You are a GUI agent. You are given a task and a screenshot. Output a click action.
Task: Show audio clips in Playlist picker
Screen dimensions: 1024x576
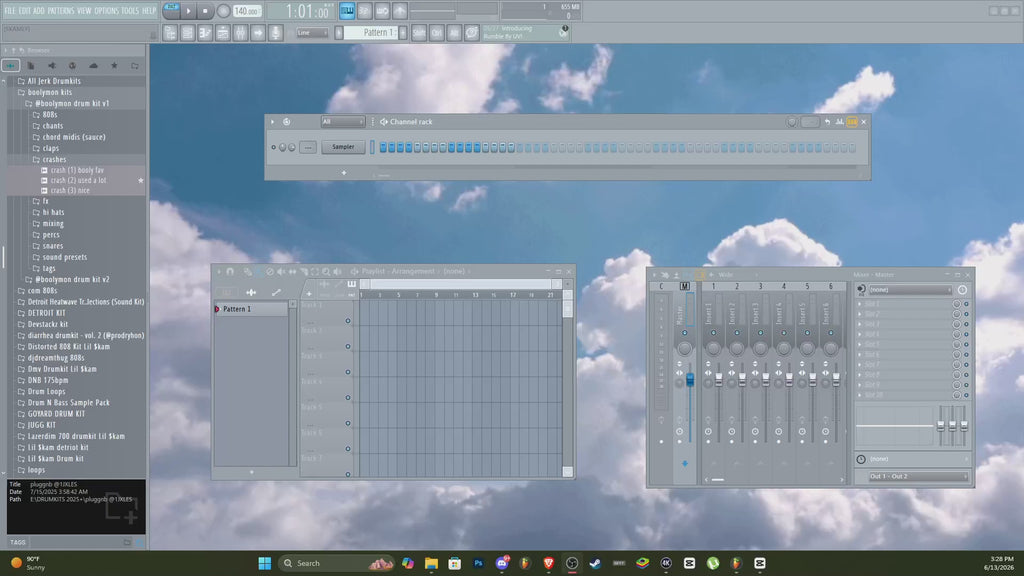pyautogui.click(x=251, y=292)
